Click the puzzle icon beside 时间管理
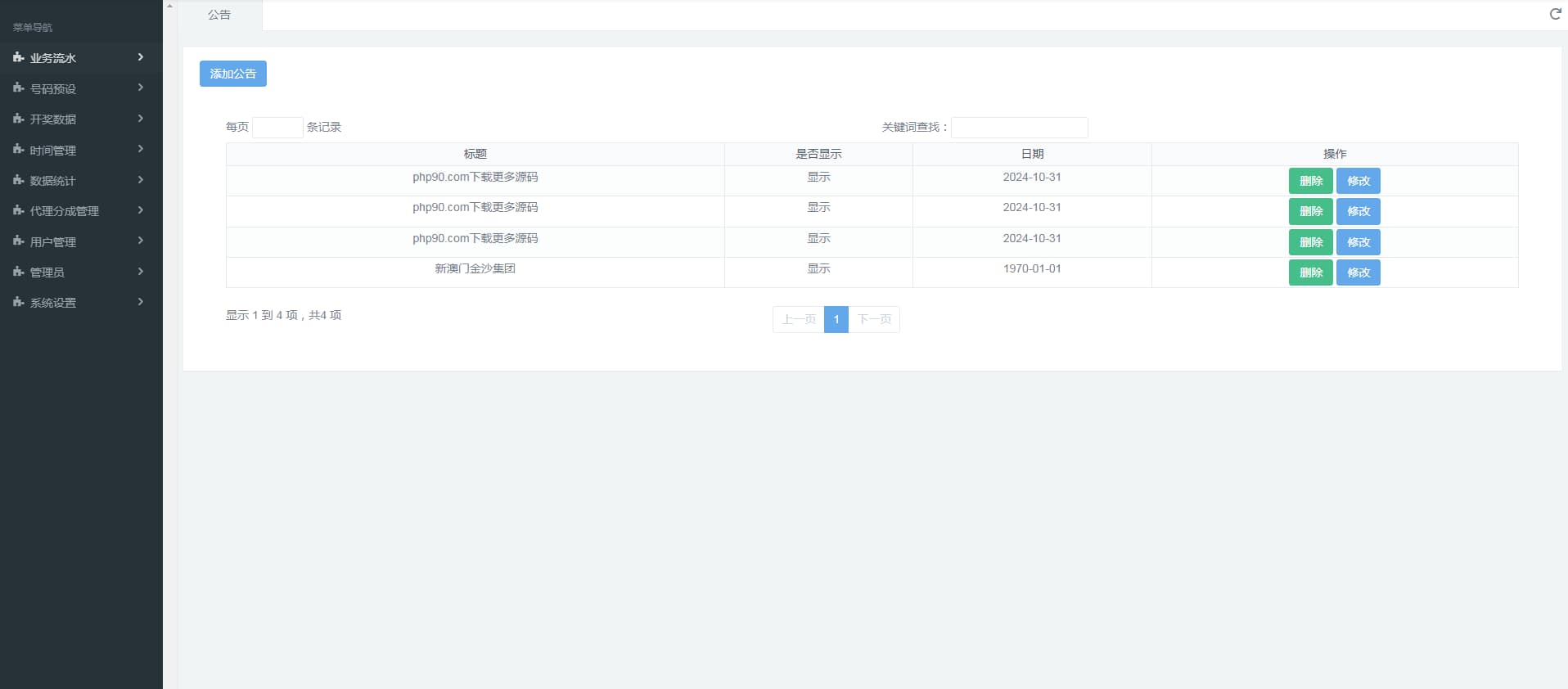Viewport: 1568px width, 689px height. point(18,150)
